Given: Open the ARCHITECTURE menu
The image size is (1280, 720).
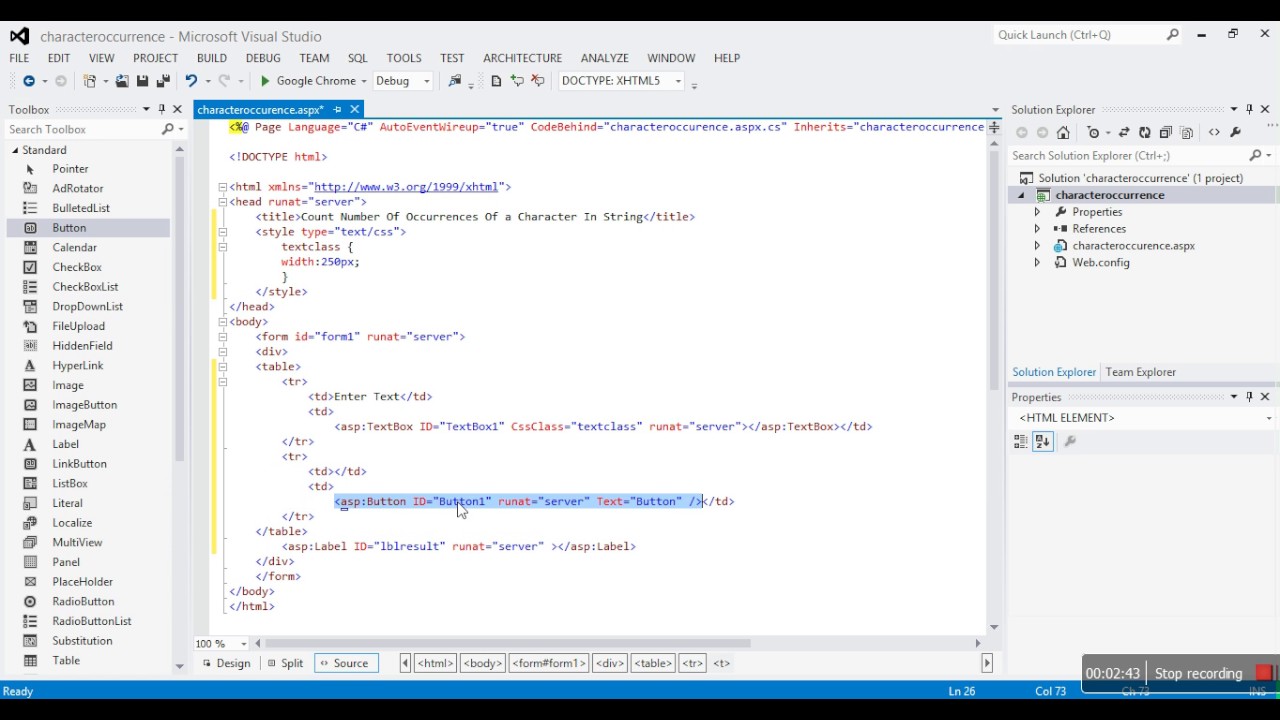Looking at the screenshot, I should coord(522,58).
